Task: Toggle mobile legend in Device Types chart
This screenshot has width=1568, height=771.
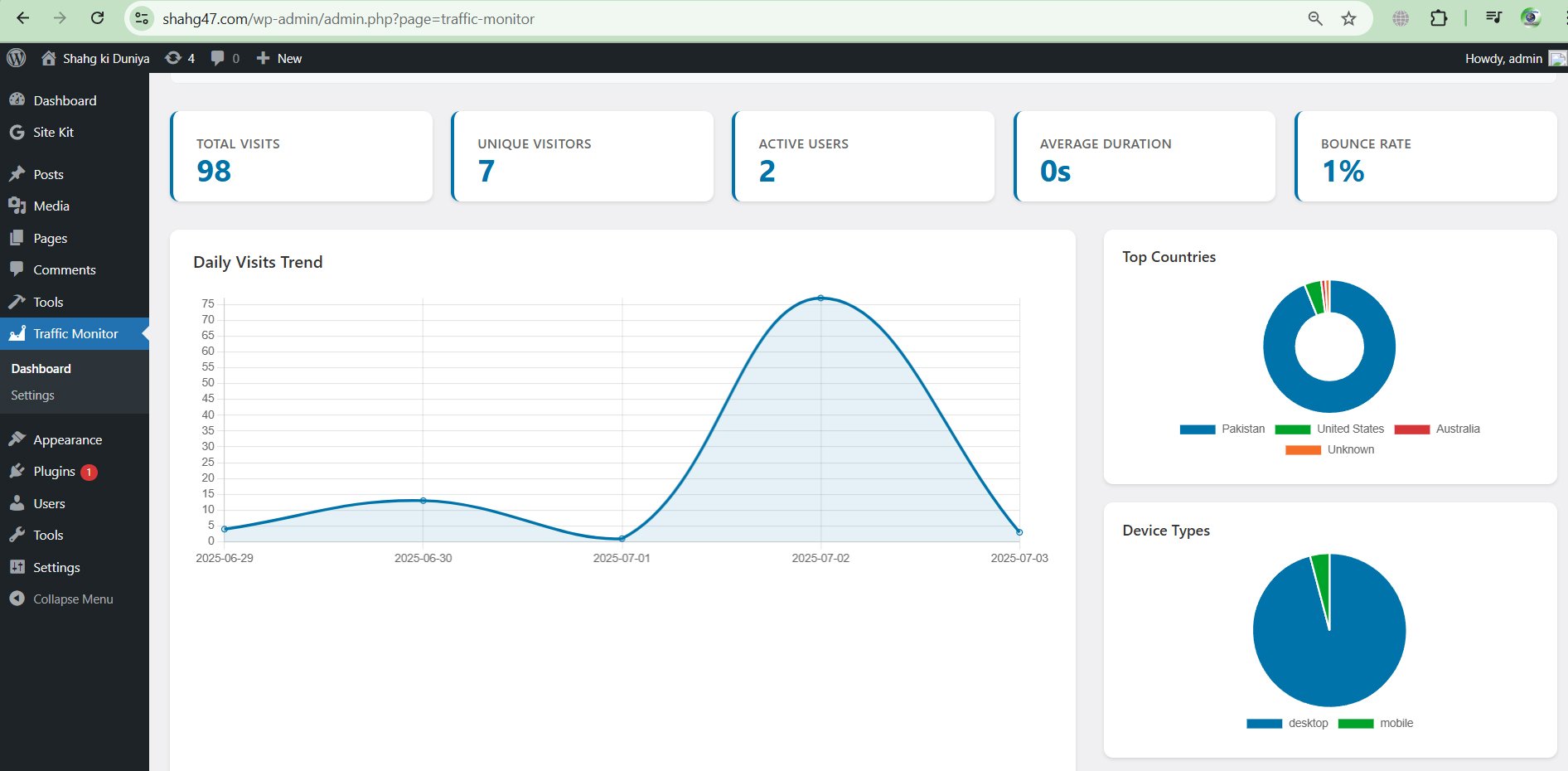Action: (1376, 724)
